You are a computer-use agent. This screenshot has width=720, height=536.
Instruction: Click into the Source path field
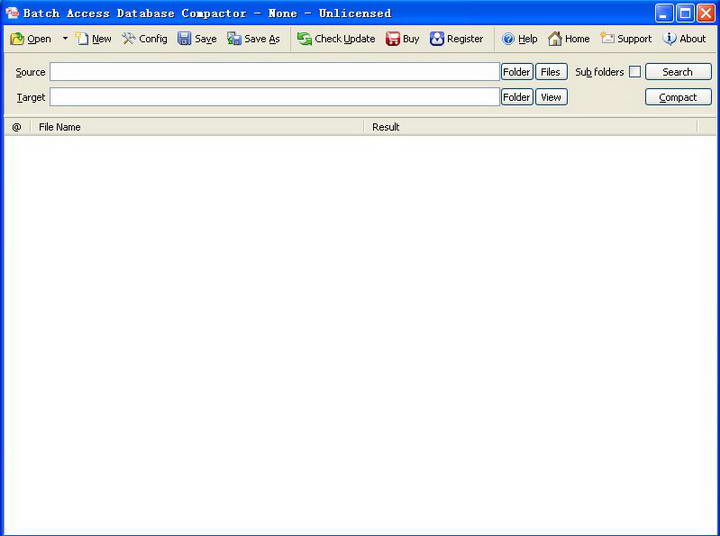pyautogui.click(x=275, y=72)
